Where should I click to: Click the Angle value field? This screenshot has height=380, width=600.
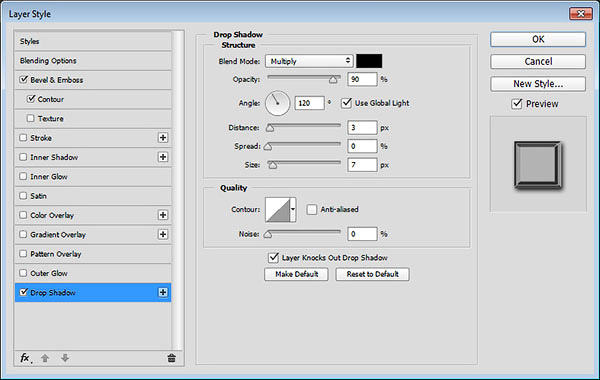[x=310, y=103]
